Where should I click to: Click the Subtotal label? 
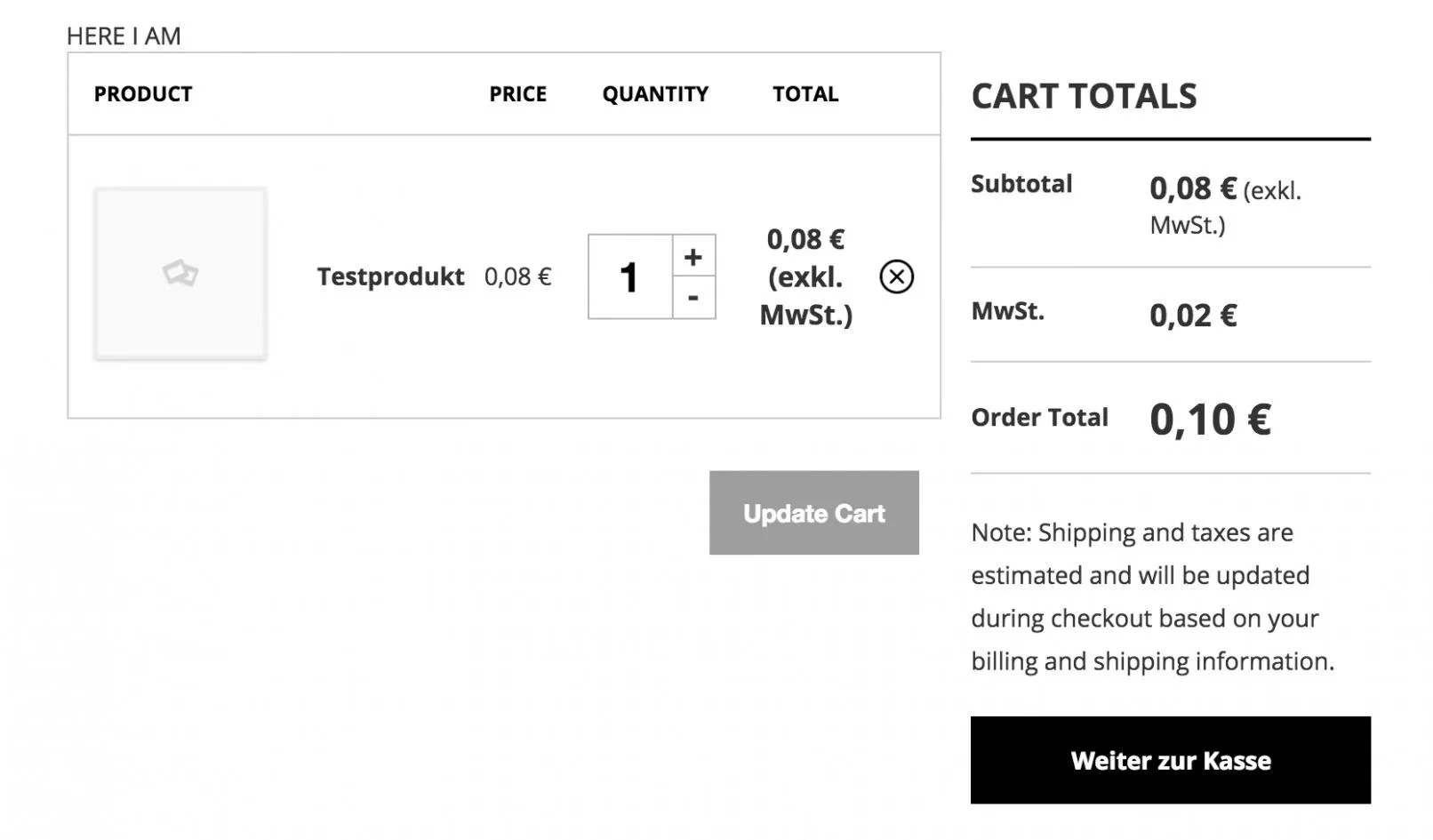tap(1021, 184)
